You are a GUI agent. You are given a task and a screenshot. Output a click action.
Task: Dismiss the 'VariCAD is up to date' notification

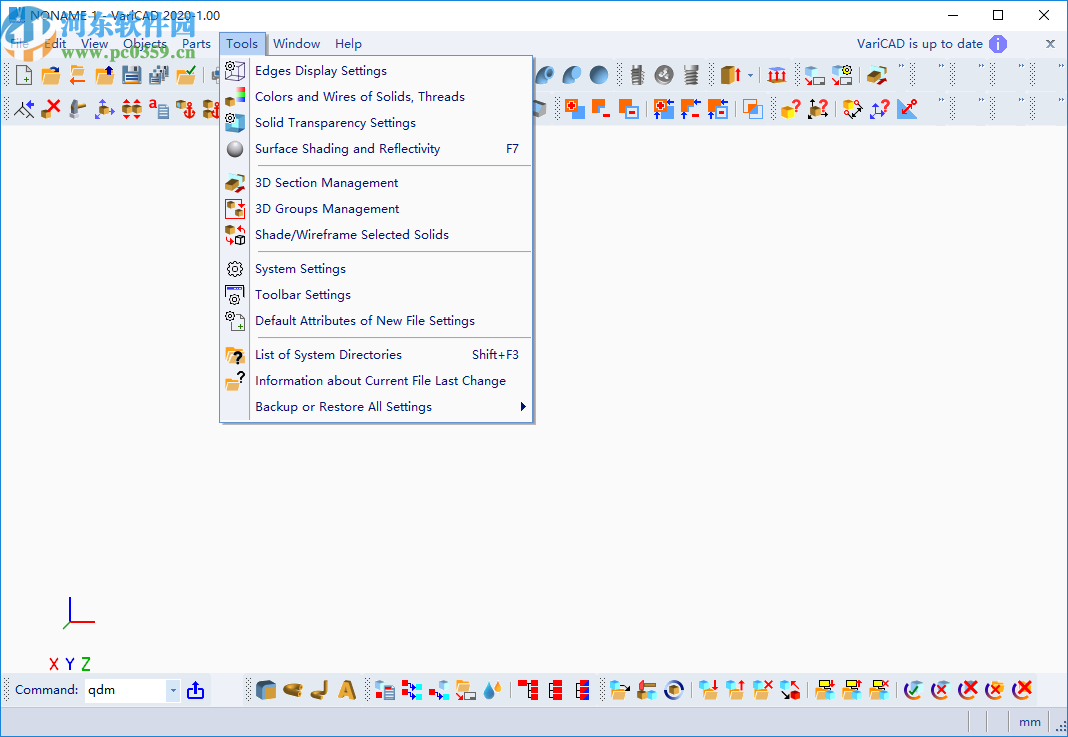(x=1050, y=44)
